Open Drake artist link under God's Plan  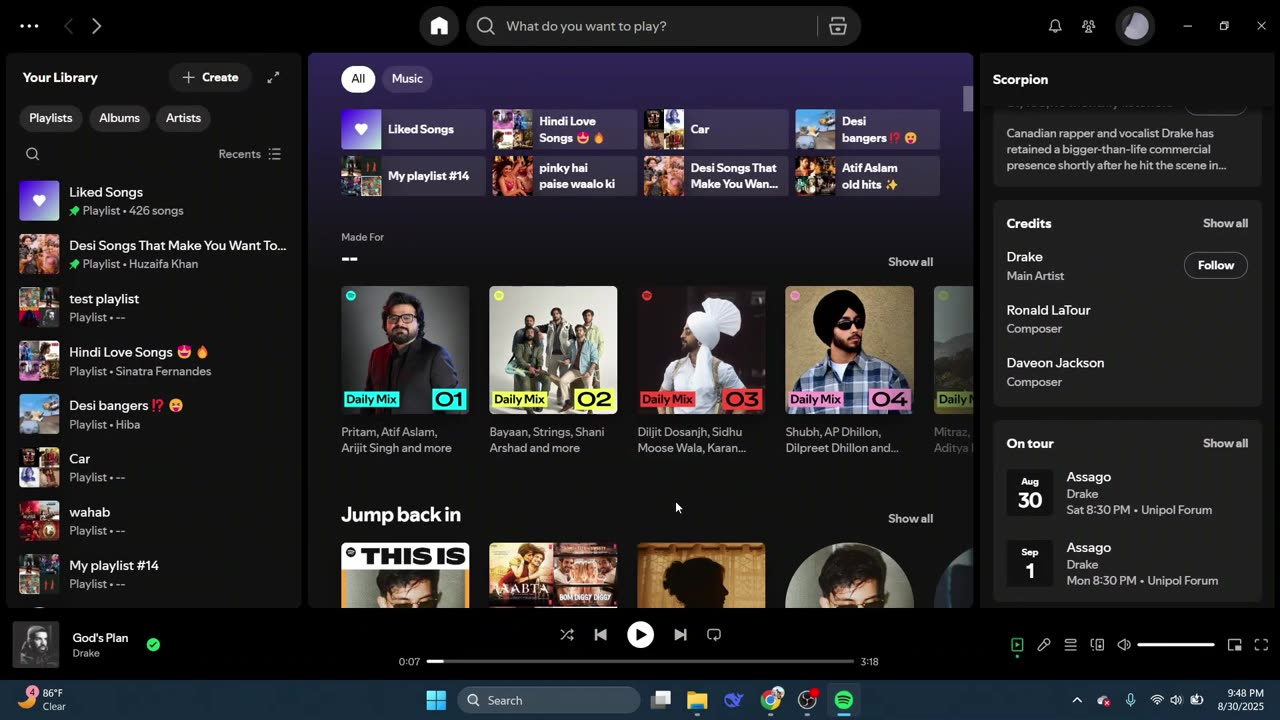(x=86, y=653)
